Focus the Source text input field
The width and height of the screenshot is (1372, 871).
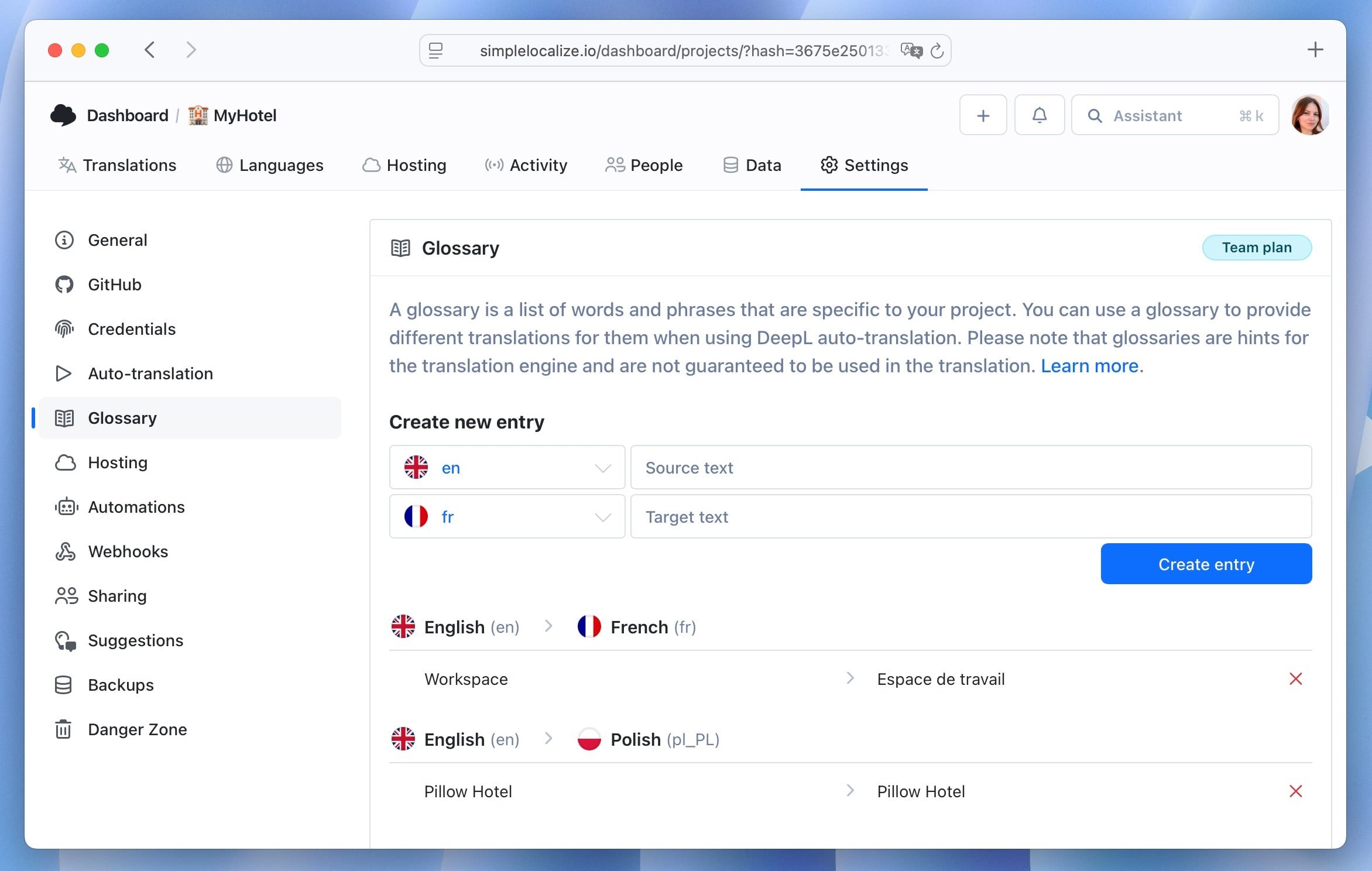(970, 468)
